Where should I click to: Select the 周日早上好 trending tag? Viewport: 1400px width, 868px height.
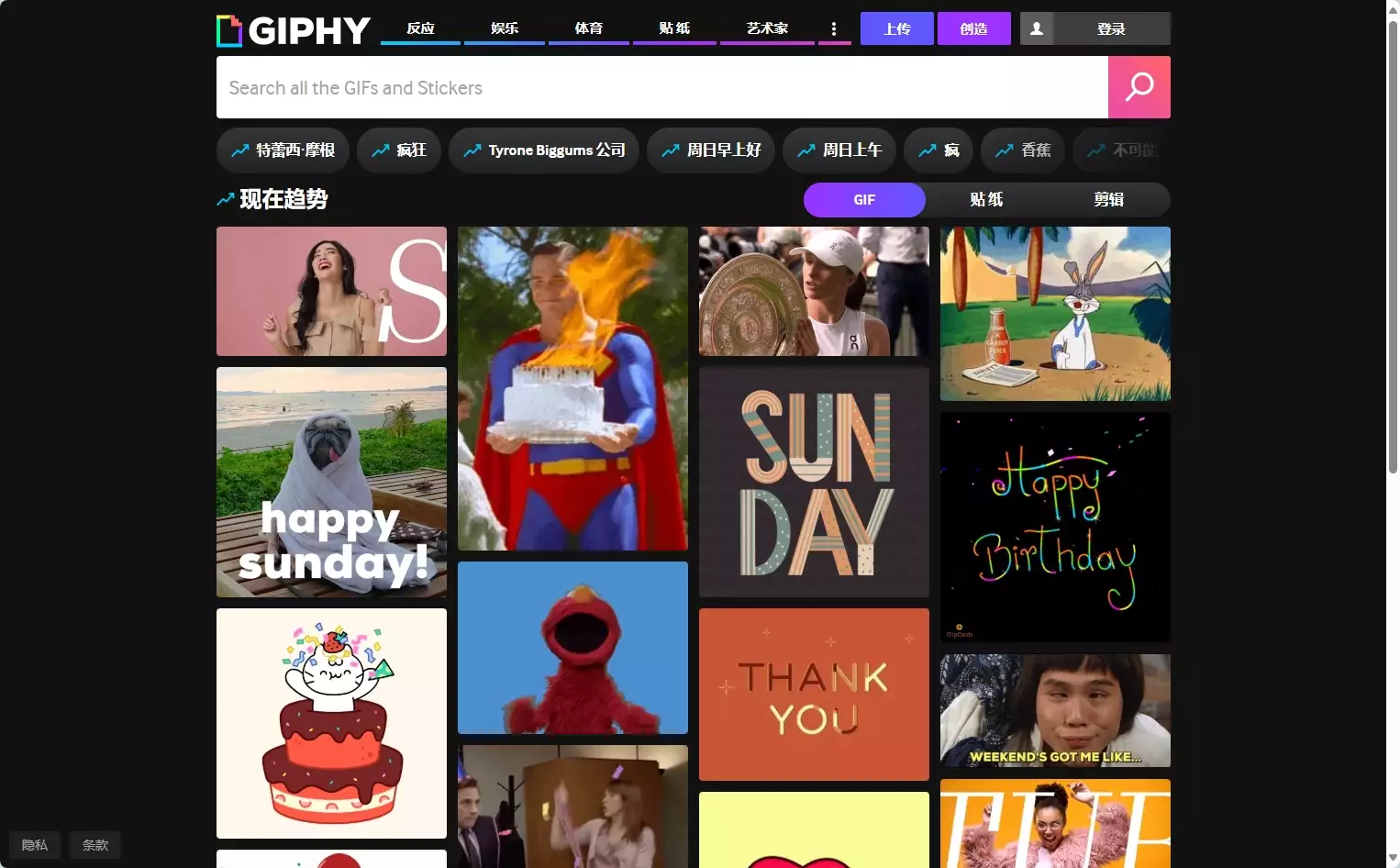[x=711, y=150]
